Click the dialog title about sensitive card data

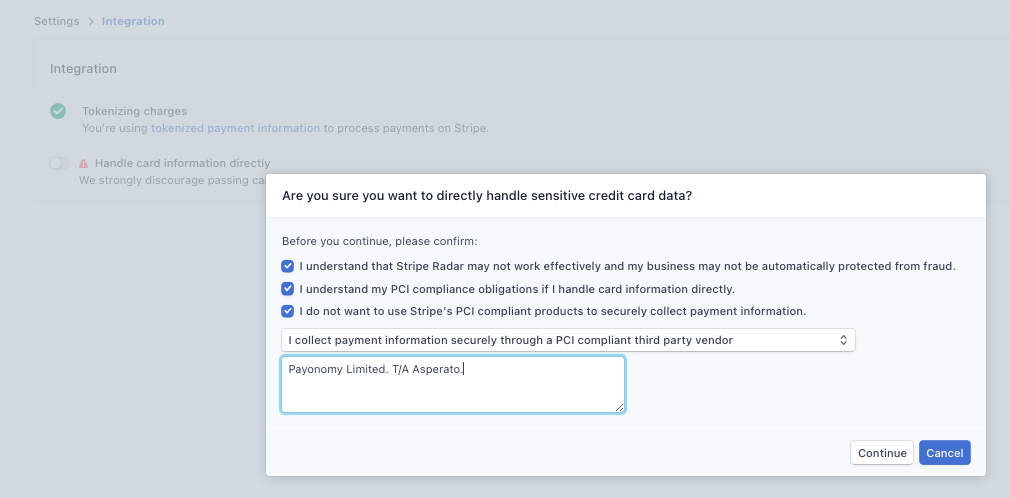coord(487,196)
